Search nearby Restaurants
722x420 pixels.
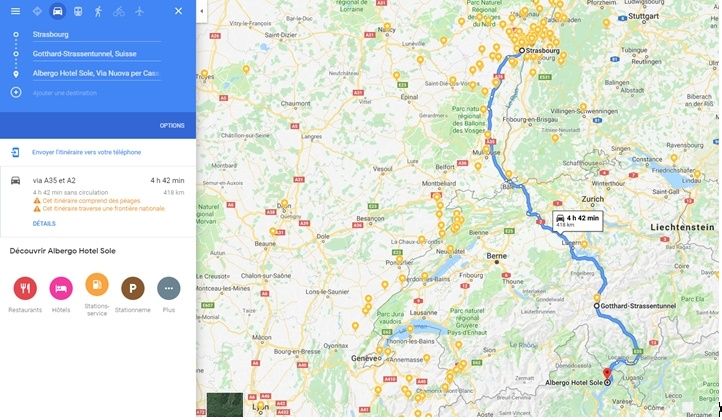click(x=25, y=288)
